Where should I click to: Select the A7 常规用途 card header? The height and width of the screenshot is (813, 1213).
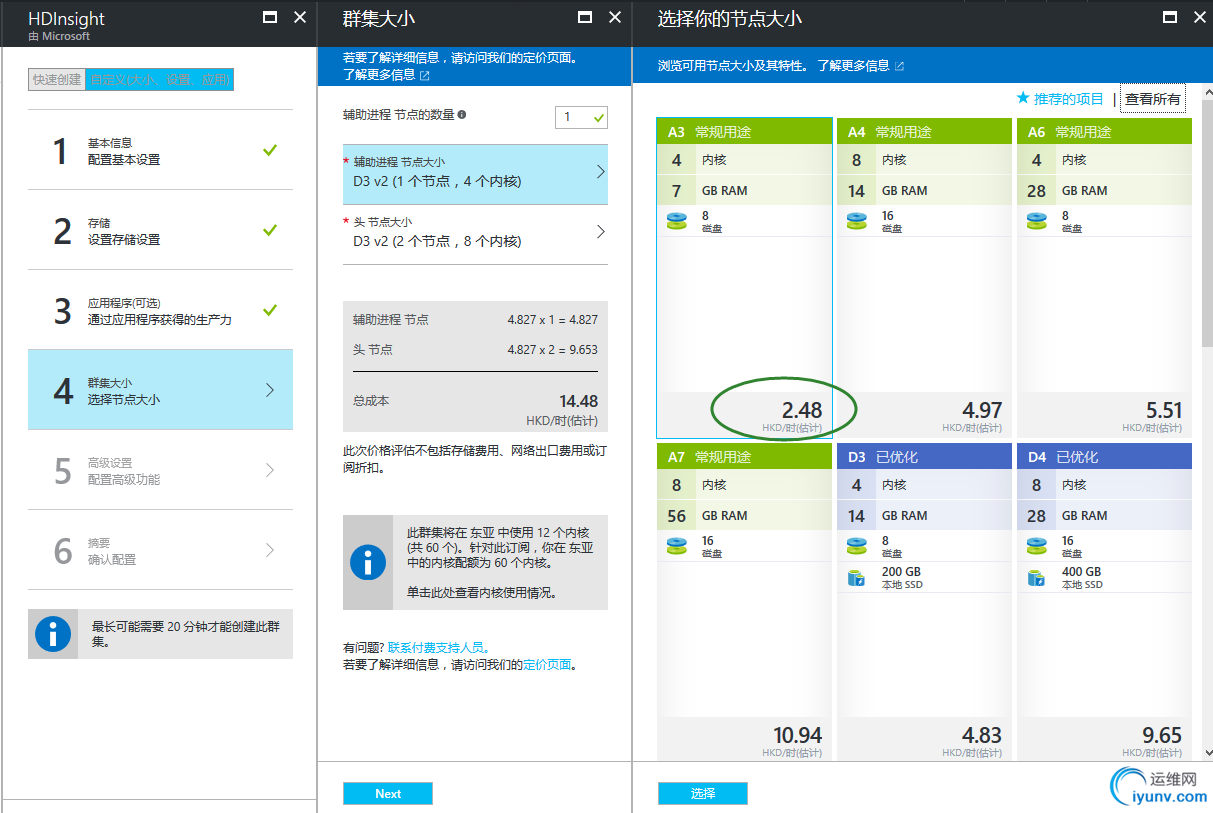tap(744, 457)
